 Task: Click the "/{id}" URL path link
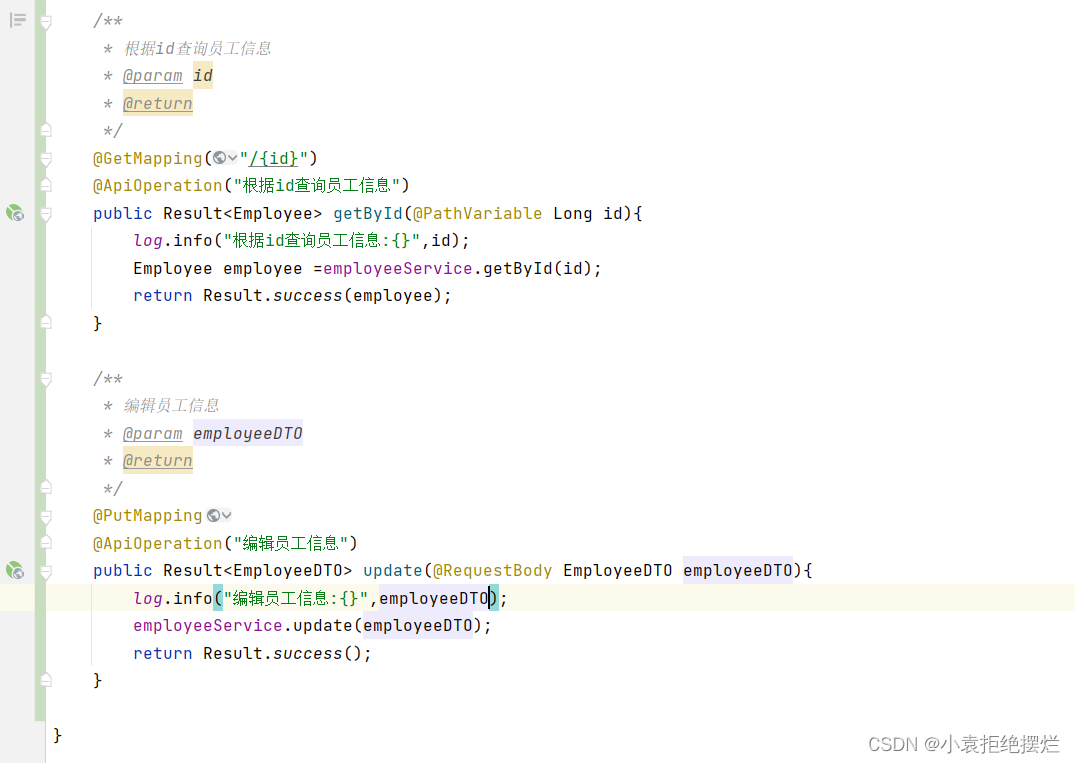(x=274, y=158)
